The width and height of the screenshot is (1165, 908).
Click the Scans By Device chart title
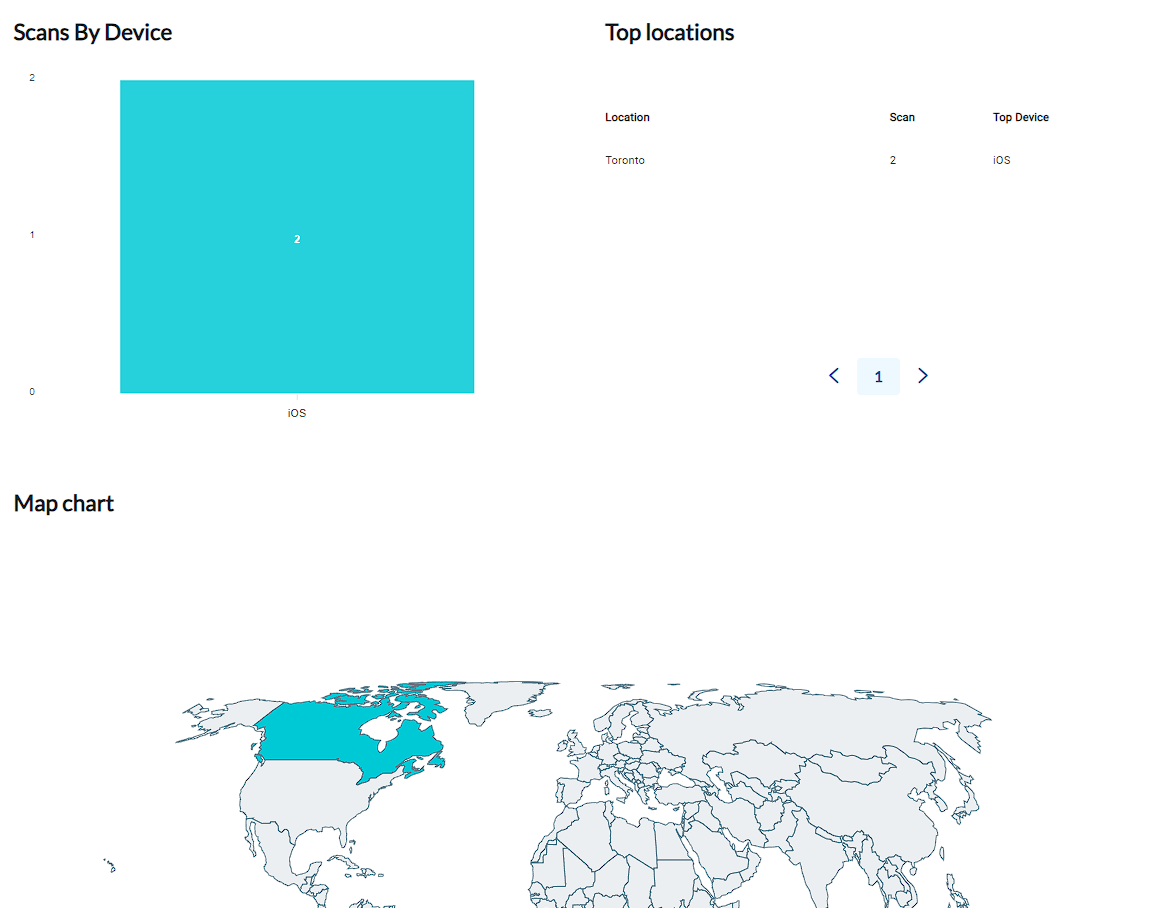coord(92,32)
